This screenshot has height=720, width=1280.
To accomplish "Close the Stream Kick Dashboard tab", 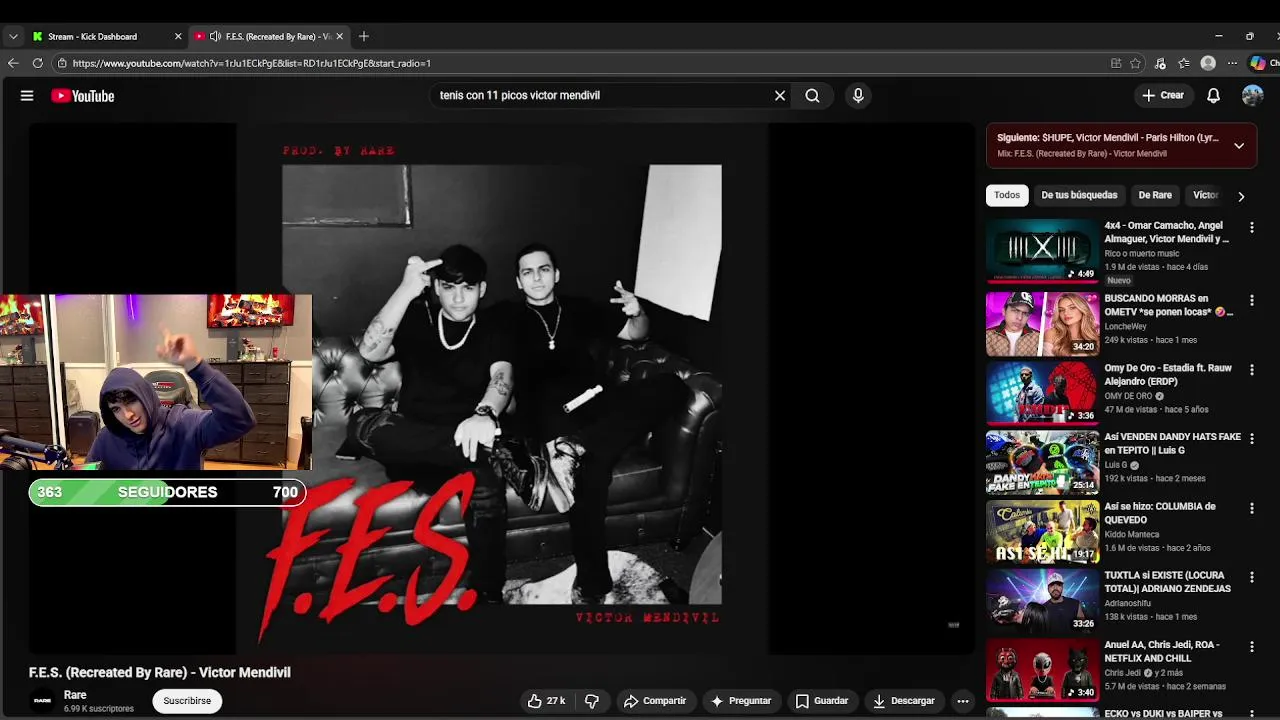I will (178, 36).
